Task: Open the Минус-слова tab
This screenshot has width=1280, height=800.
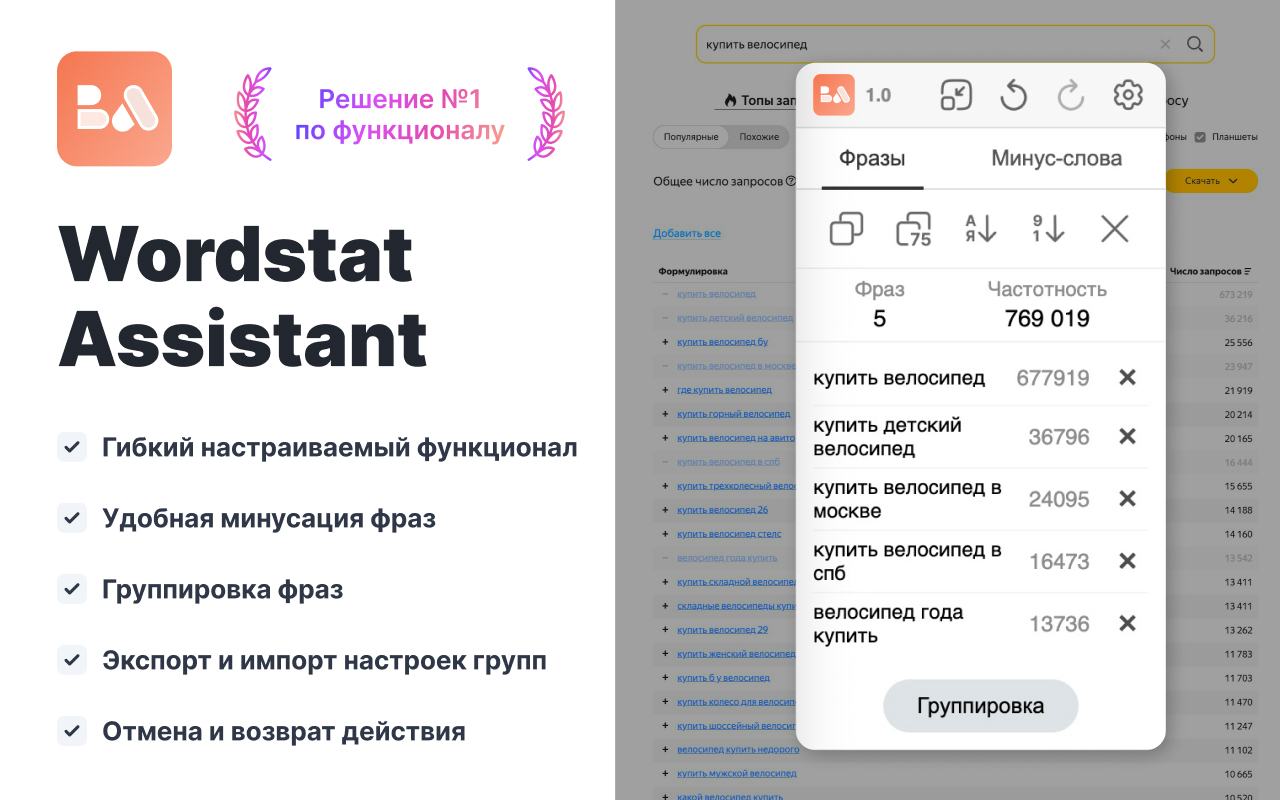Action: (1056, 158)
